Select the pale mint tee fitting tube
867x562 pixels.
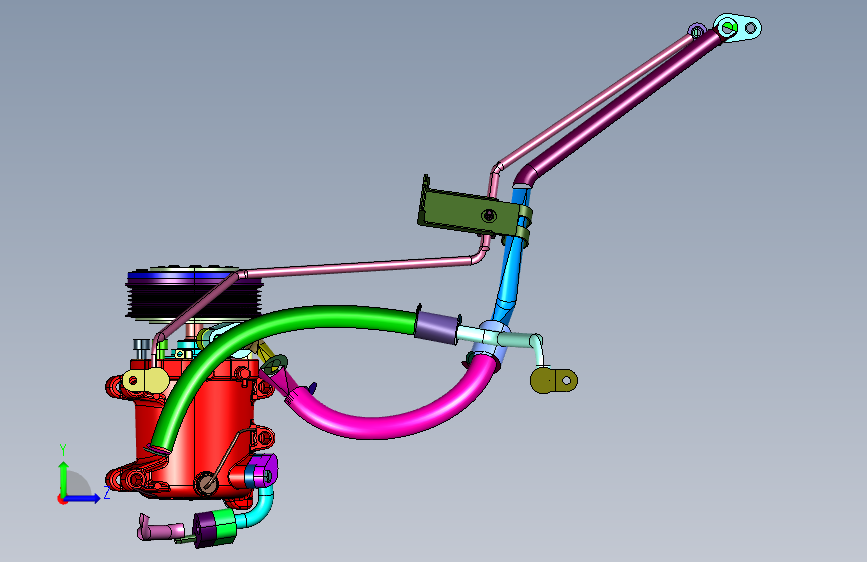500,339
